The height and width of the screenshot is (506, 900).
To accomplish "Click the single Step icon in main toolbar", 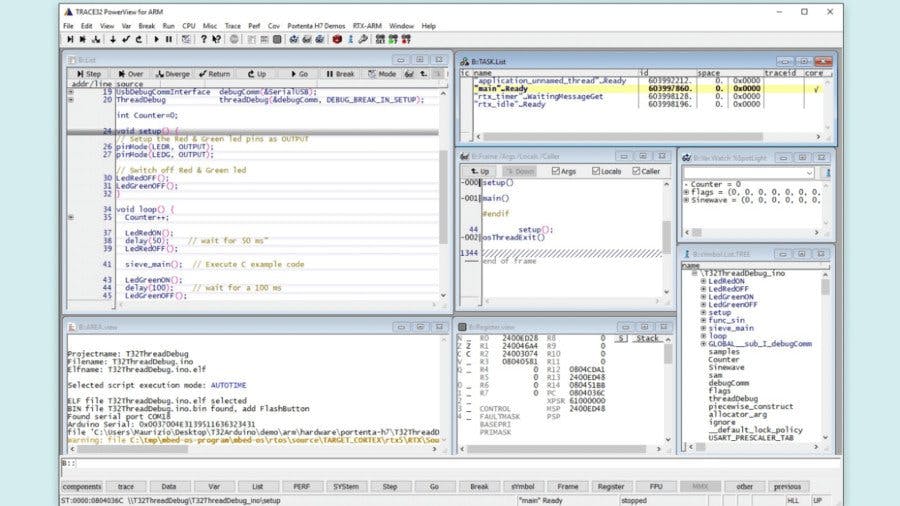I will point(70,40).
